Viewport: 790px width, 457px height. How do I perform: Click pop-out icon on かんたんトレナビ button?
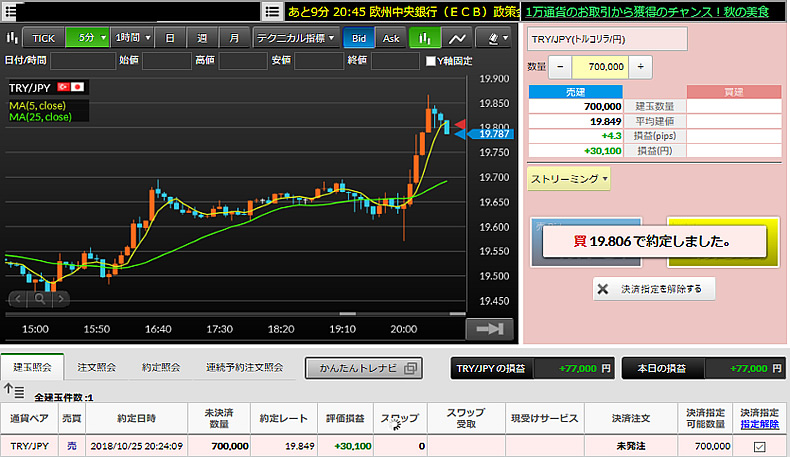(411, 368)
